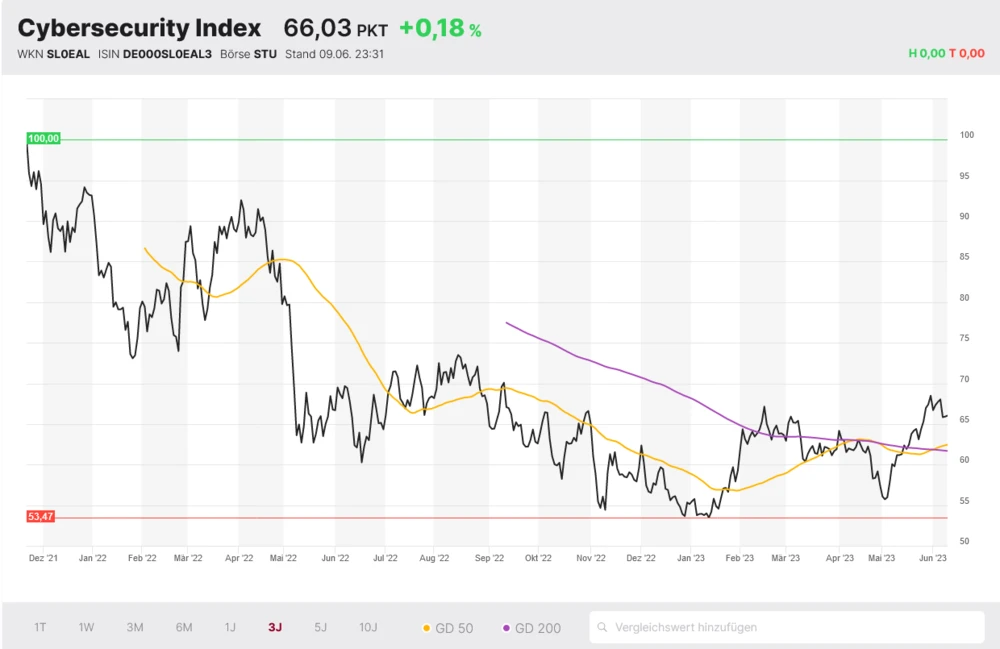The height and width of the screenshot is (649, 1000).
Task: Click the red 53,47 low marker
Action: 41,516
